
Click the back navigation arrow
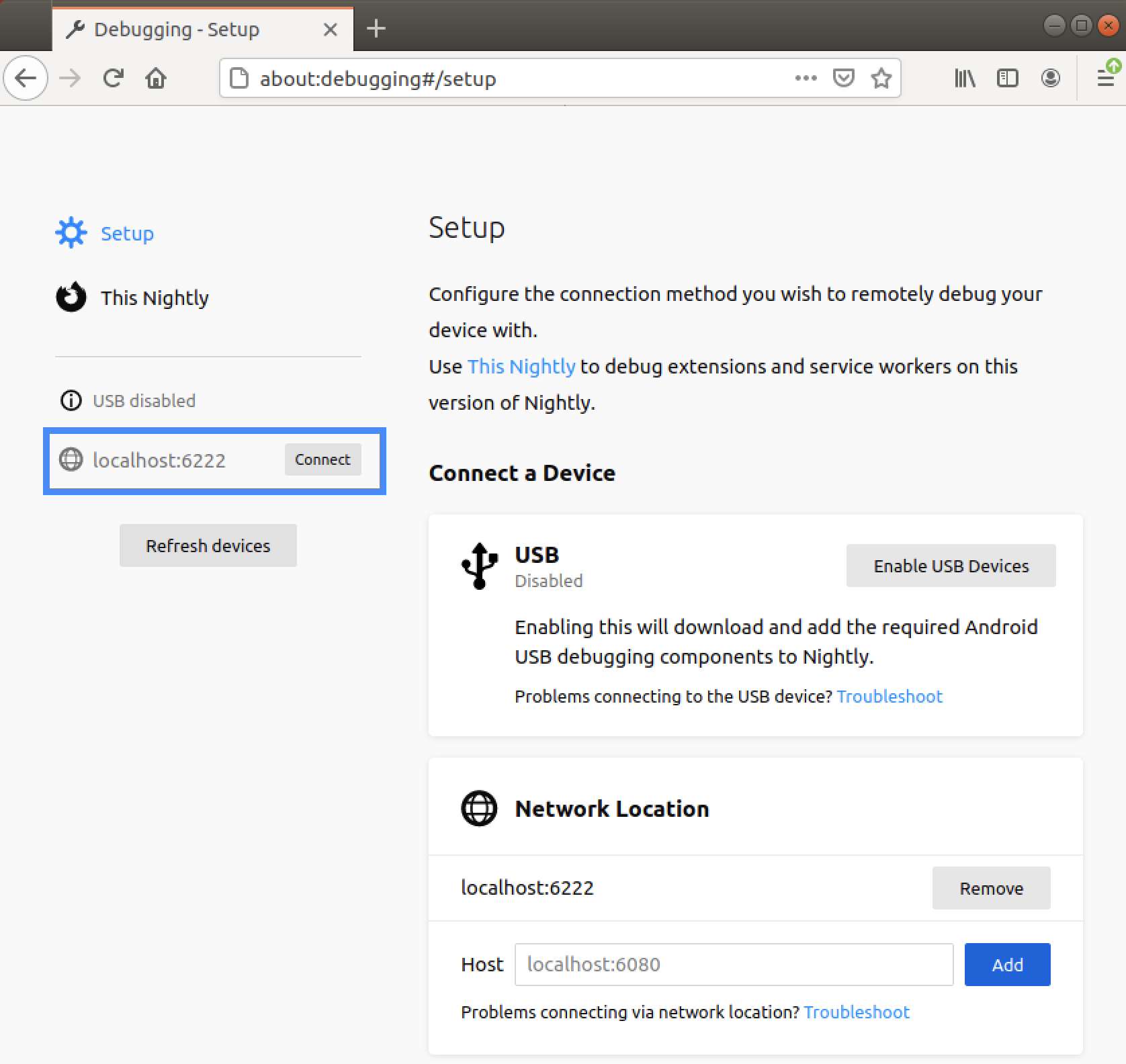26,79
